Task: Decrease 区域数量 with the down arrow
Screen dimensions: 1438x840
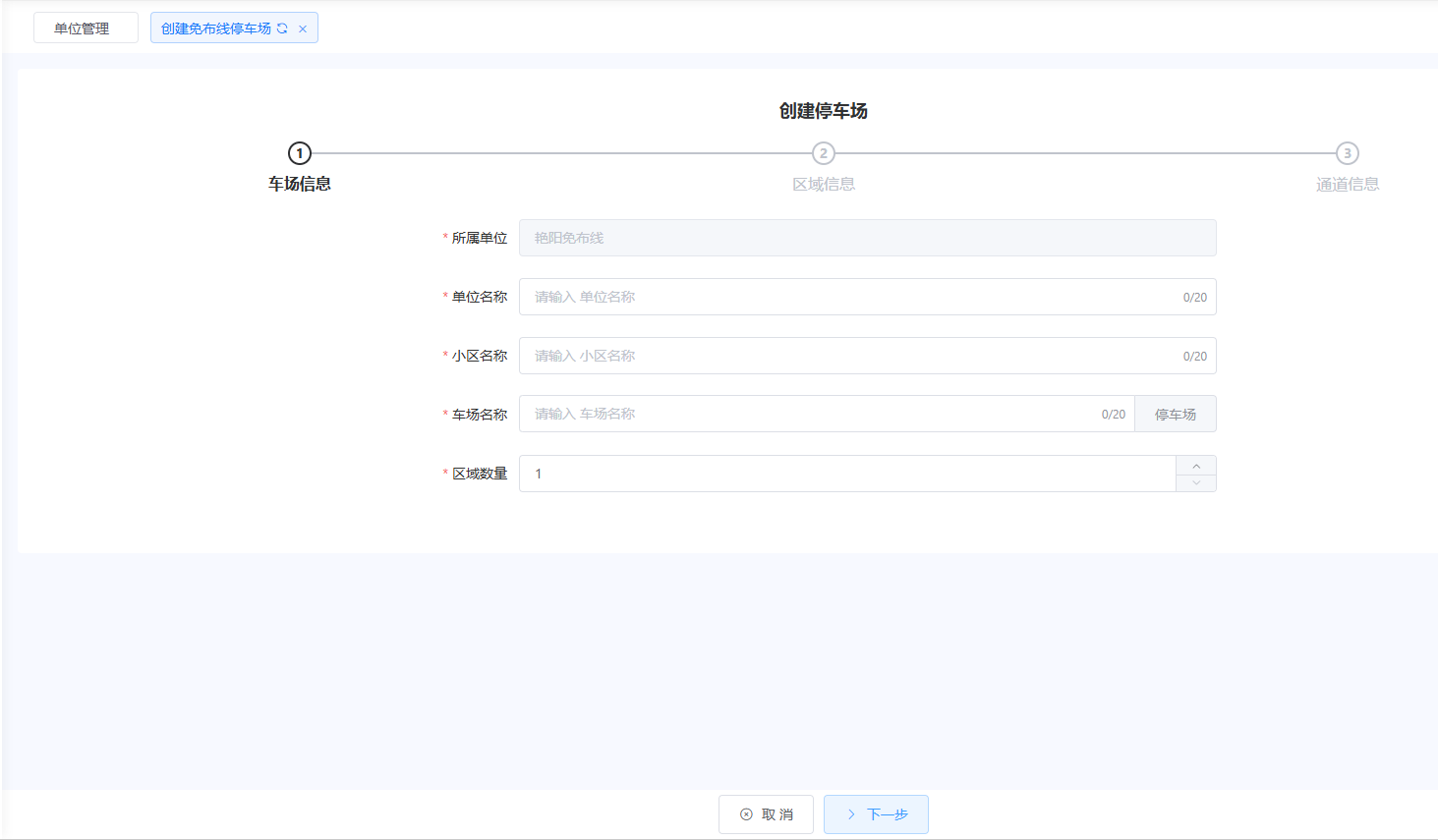Action: click(x=1196, y=482)
